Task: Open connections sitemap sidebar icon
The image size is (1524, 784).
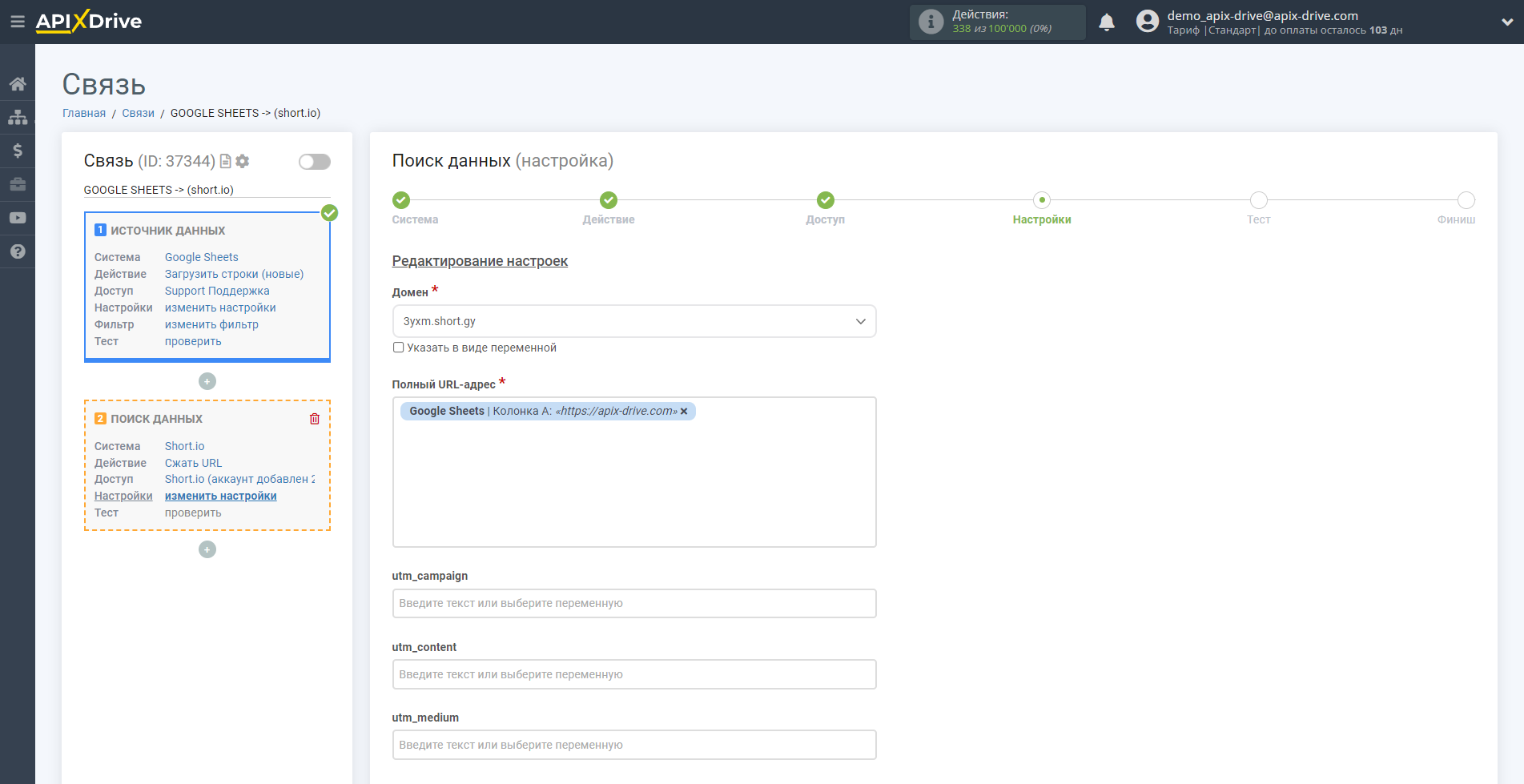Action: (x=18, y=118)
